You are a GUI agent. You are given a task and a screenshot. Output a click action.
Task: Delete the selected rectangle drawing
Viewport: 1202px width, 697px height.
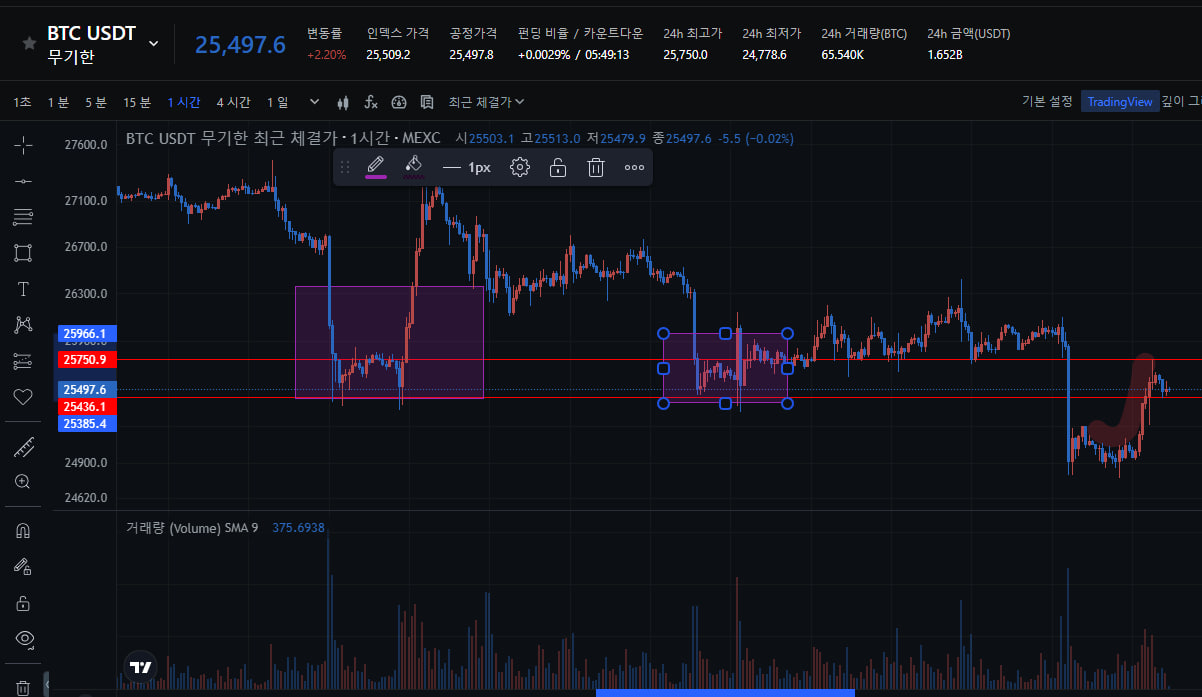(x=596, y=167)
